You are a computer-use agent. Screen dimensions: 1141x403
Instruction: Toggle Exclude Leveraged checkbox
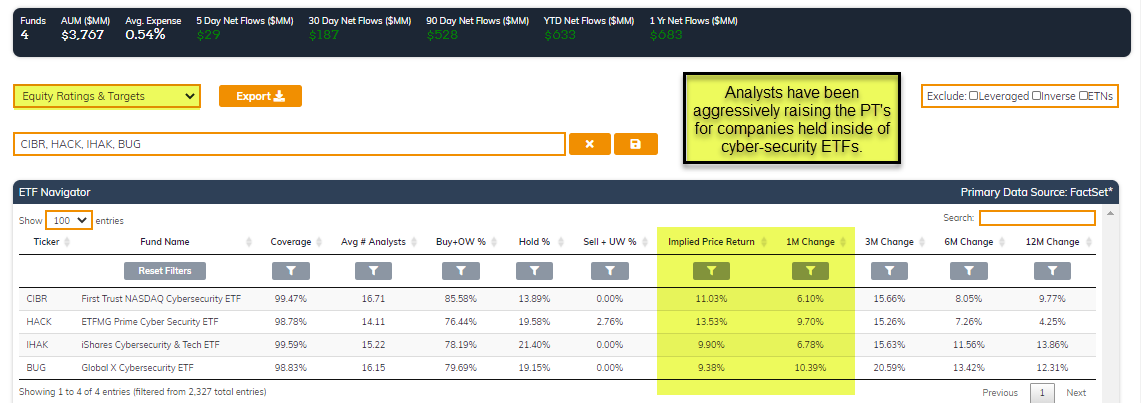(974, 96)
